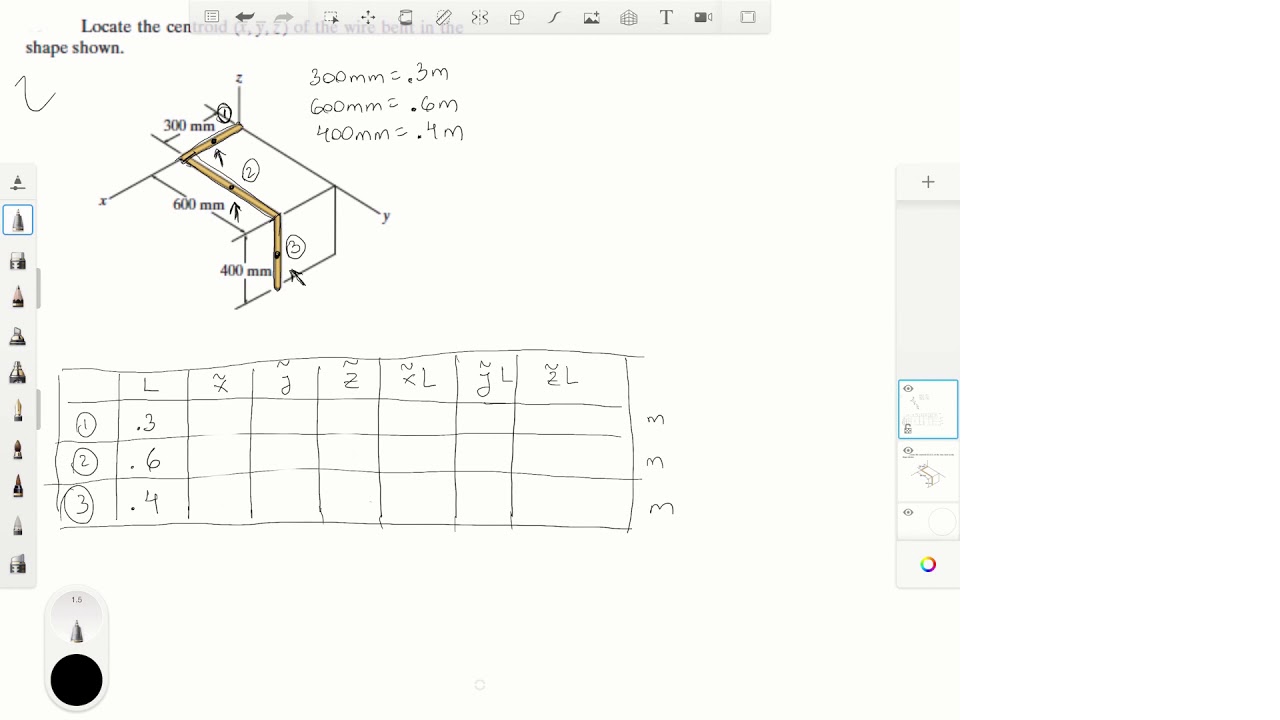Tap the Import Image icon
The width and height of the screenshot is (1280, 720).
pos(592,17)
